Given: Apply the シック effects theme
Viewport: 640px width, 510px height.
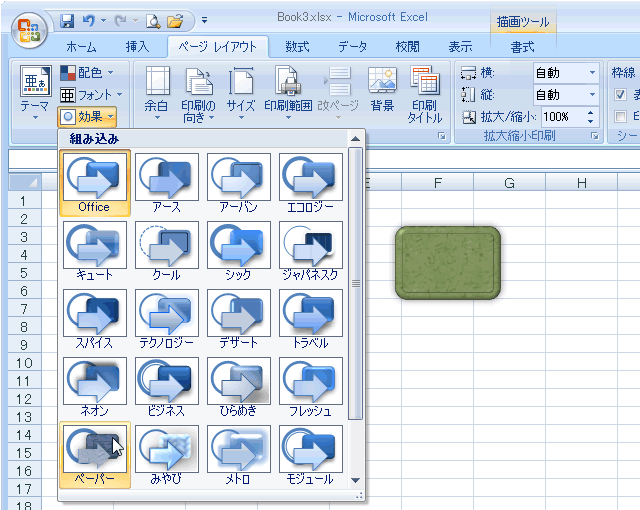Looking at the screenshot, I should (x=239, y=251).
